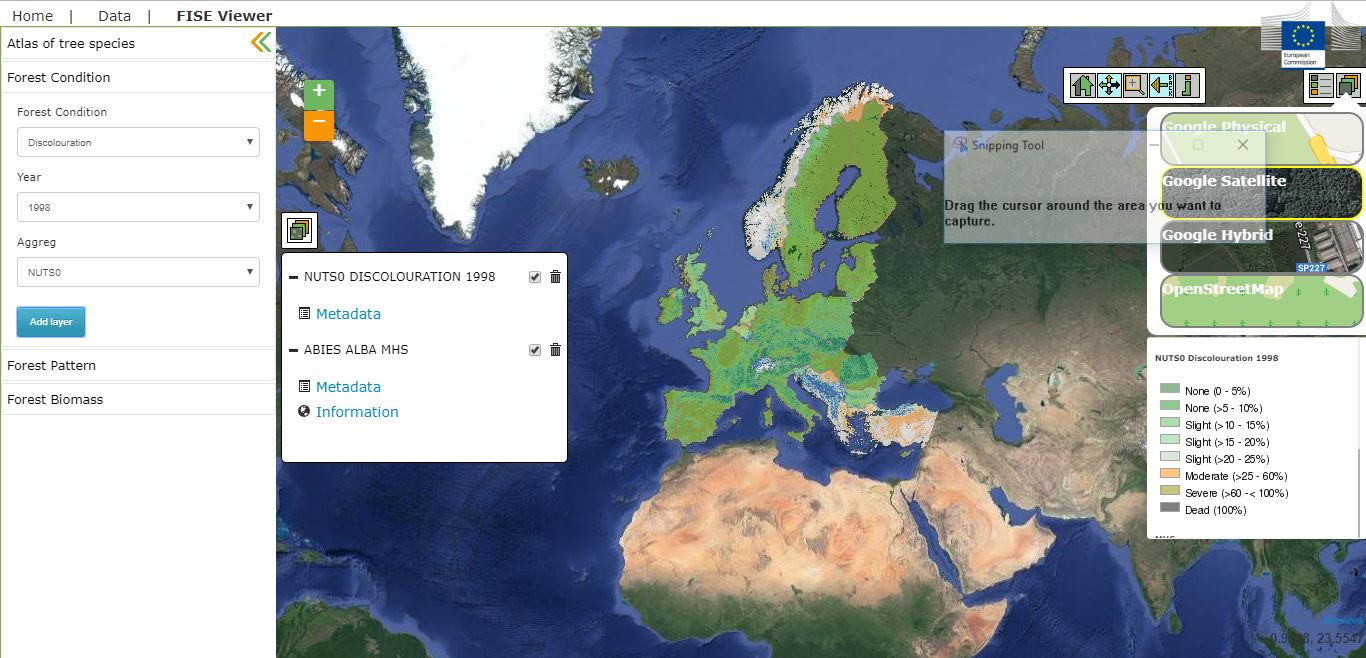Toggle visibility of ABIES ALBA MHS layer

[x=535, y=350]
